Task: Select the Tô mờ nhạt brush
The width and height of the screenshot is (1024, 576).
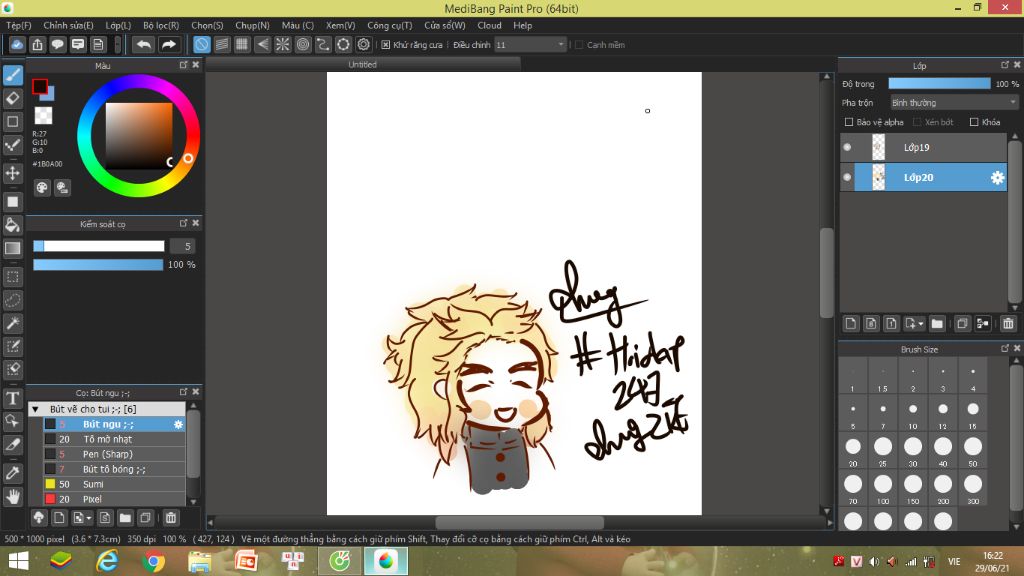Action: [x=114, y=440]
